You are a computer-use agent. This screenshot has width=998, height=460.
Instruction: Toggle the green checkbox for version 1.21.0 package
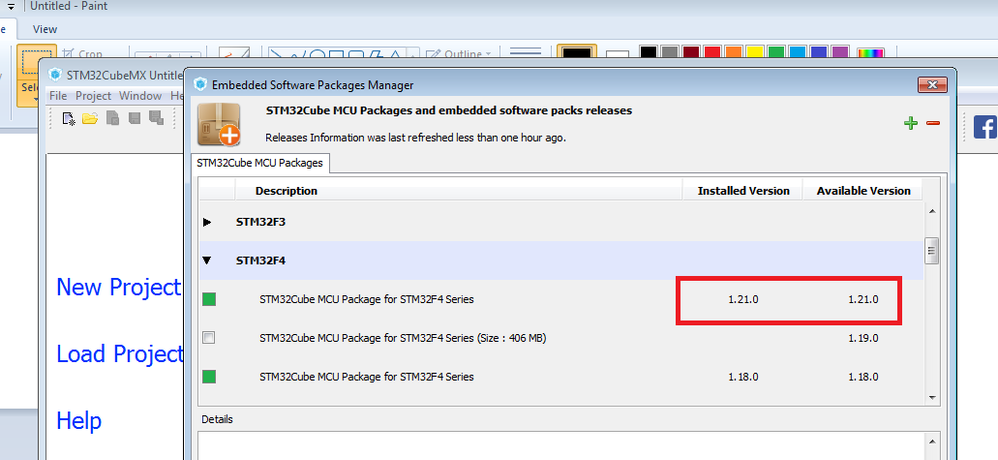pos(209,299)
